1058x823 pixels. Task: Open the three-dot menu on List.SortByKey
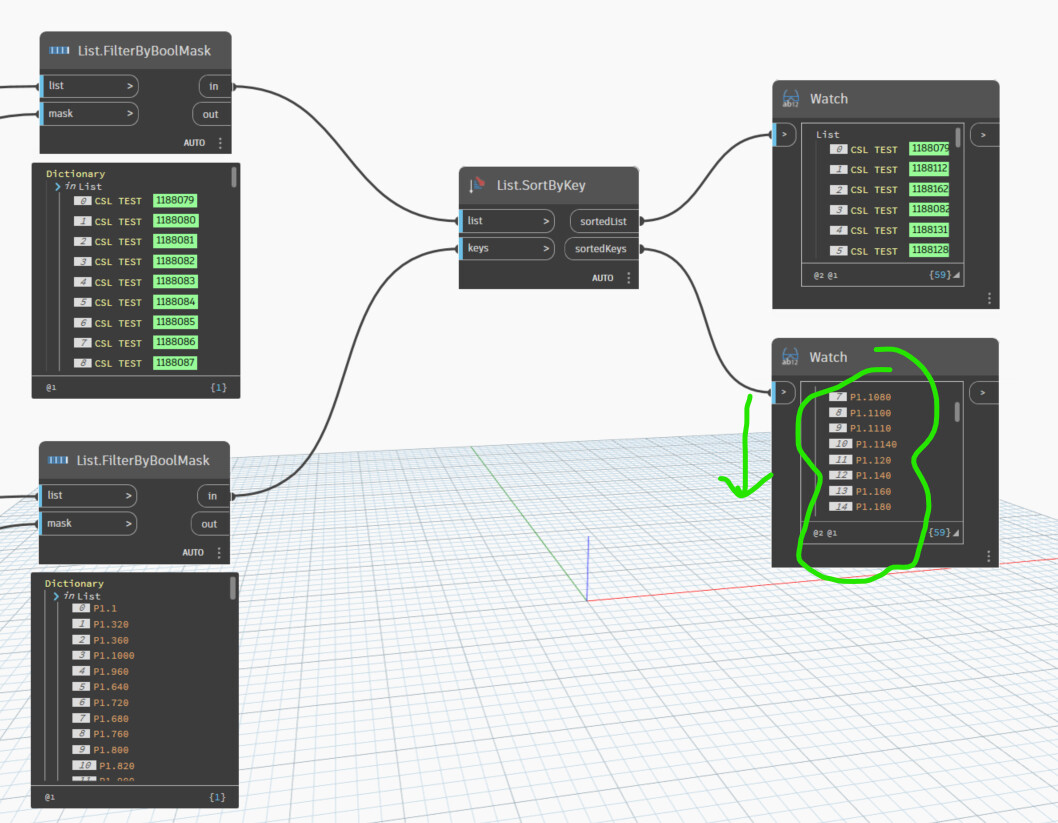tap(627, 278)
